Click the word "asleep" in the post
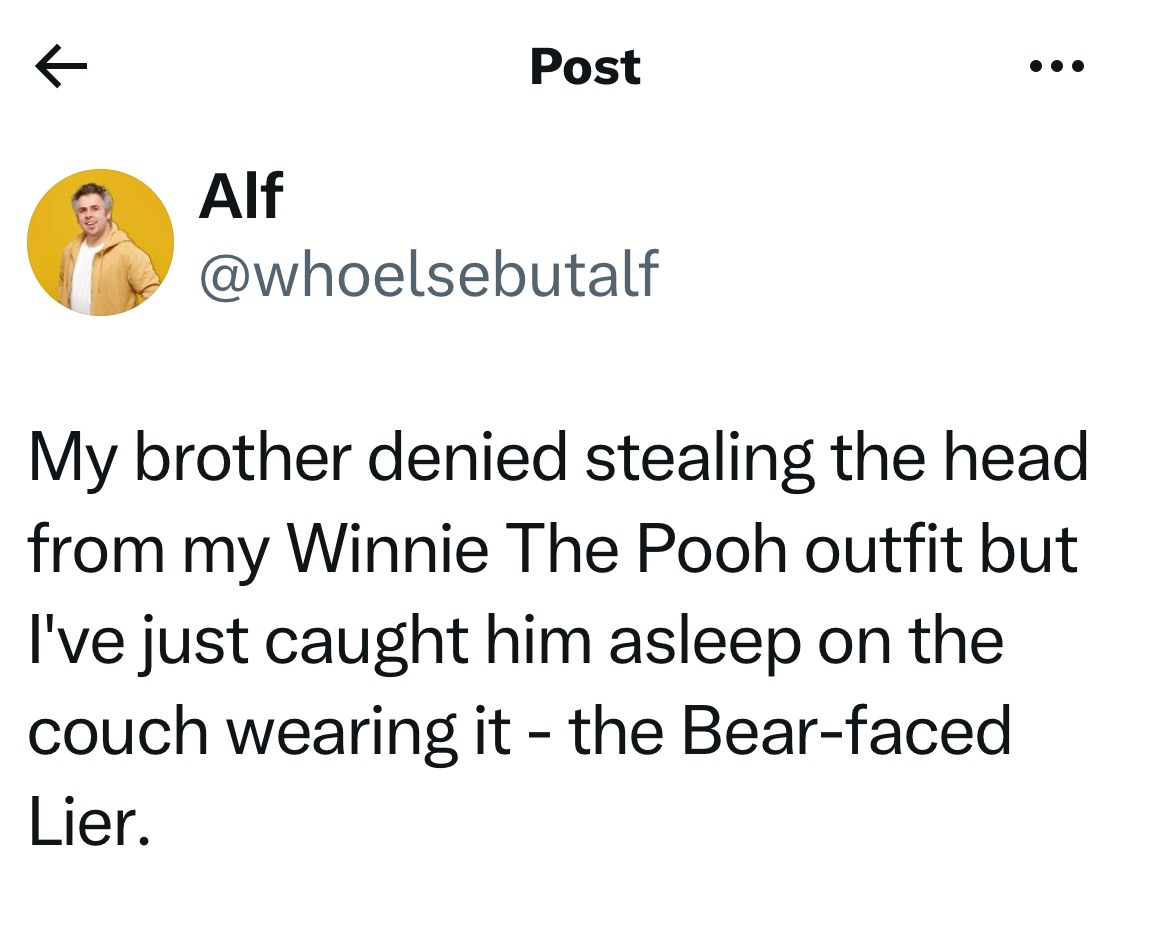Image resolution: width=1170 pixels, height=934 pixels. pyautogui.click(x=704, y=641)
